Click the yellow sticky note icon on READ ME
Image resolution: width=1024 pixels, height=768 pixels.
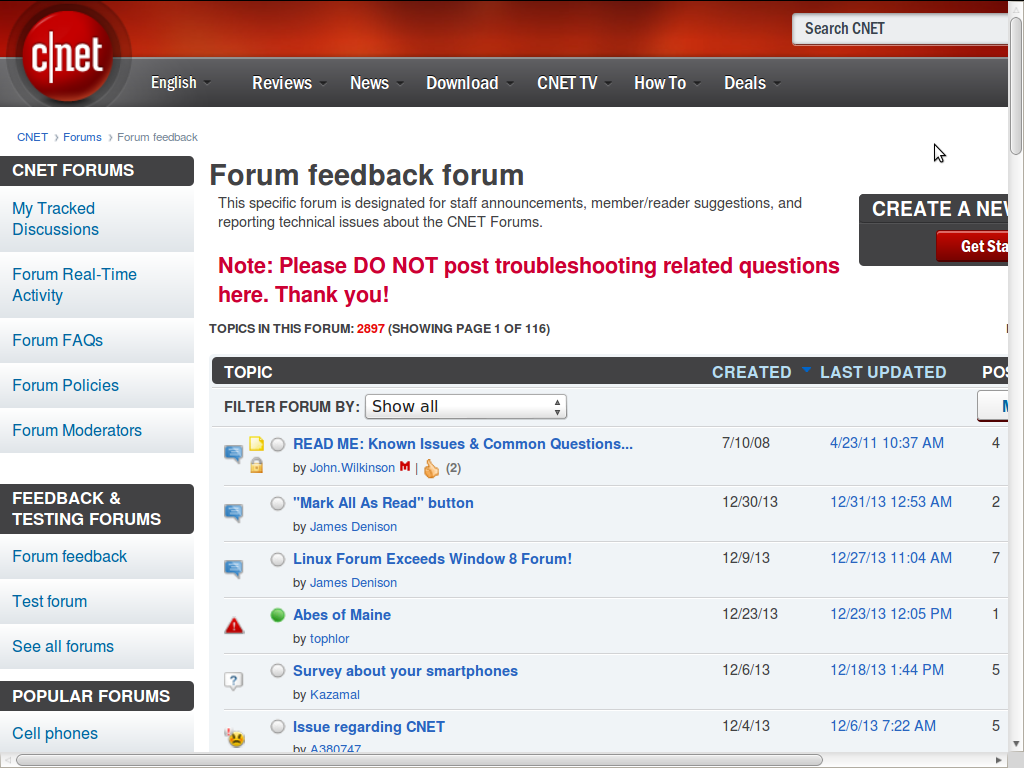[256, 444]
